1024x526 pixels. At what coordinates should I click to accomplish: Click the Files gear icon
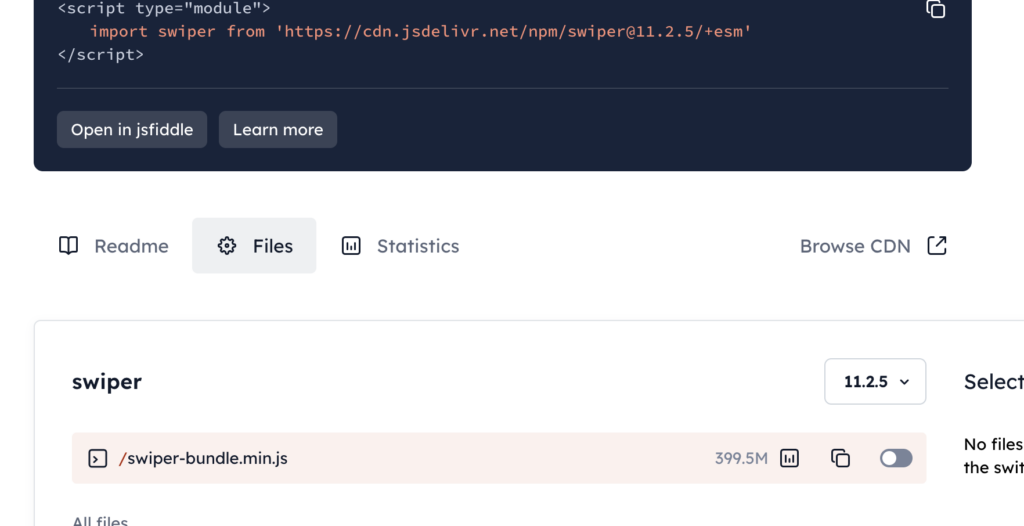227,246
